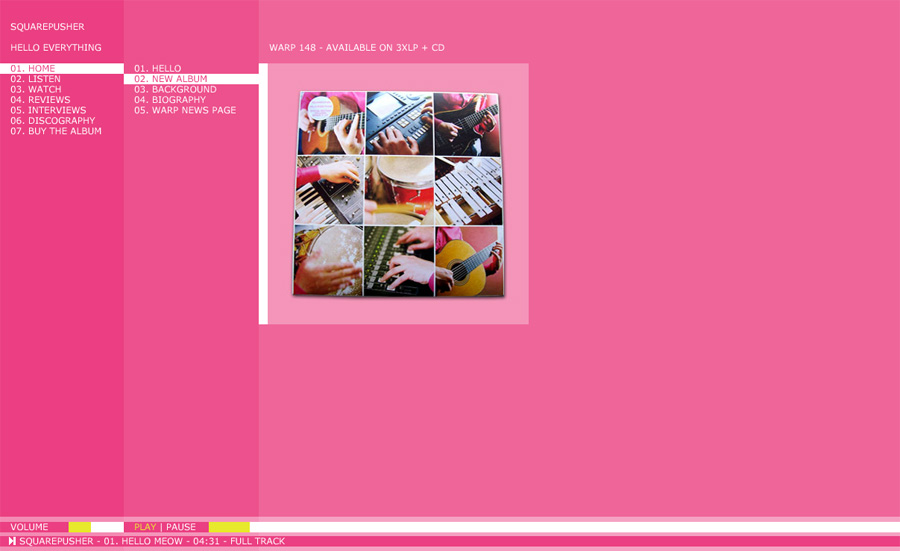The image size is (900, 551).
Task: Open 03. BACKGROUND submenu page
Action: (x=175, y=89)
